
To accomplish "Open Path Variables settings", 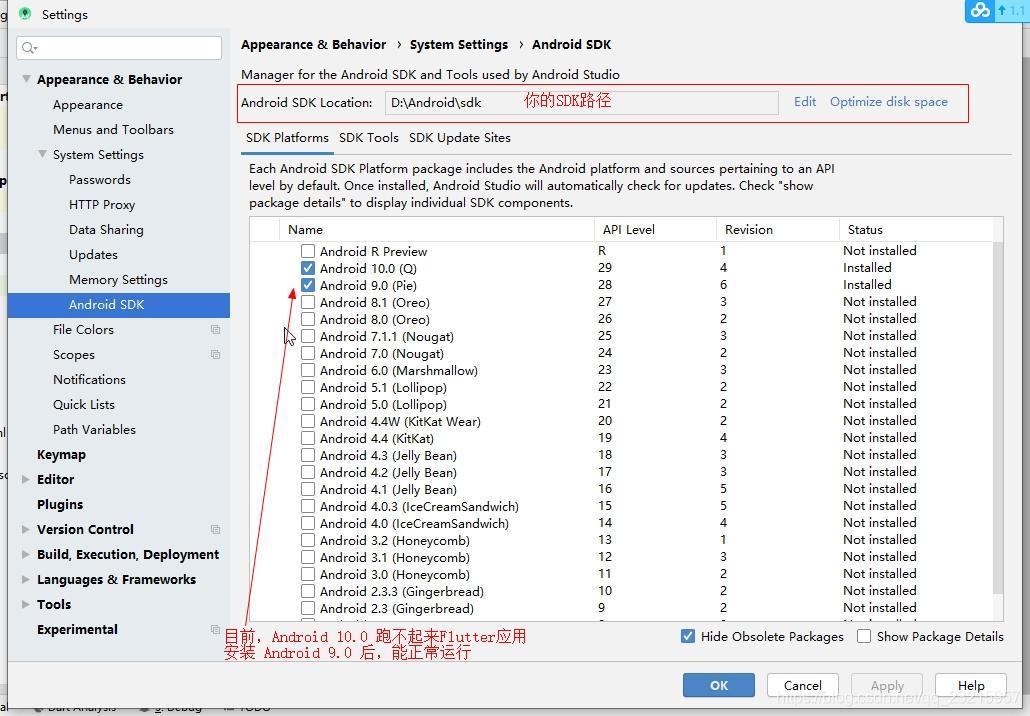I will pyautogui.click(x=95, y=429).
